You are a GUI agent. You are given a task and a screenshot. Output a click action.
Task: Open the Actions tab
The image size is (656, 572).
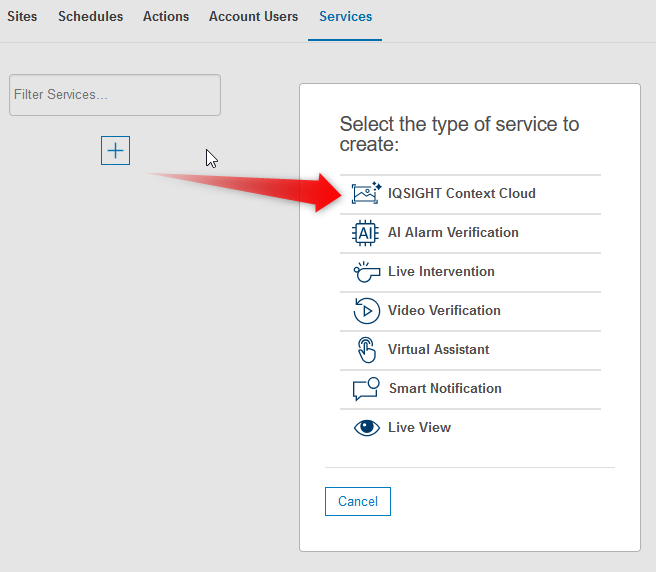(x=166, y=16)
